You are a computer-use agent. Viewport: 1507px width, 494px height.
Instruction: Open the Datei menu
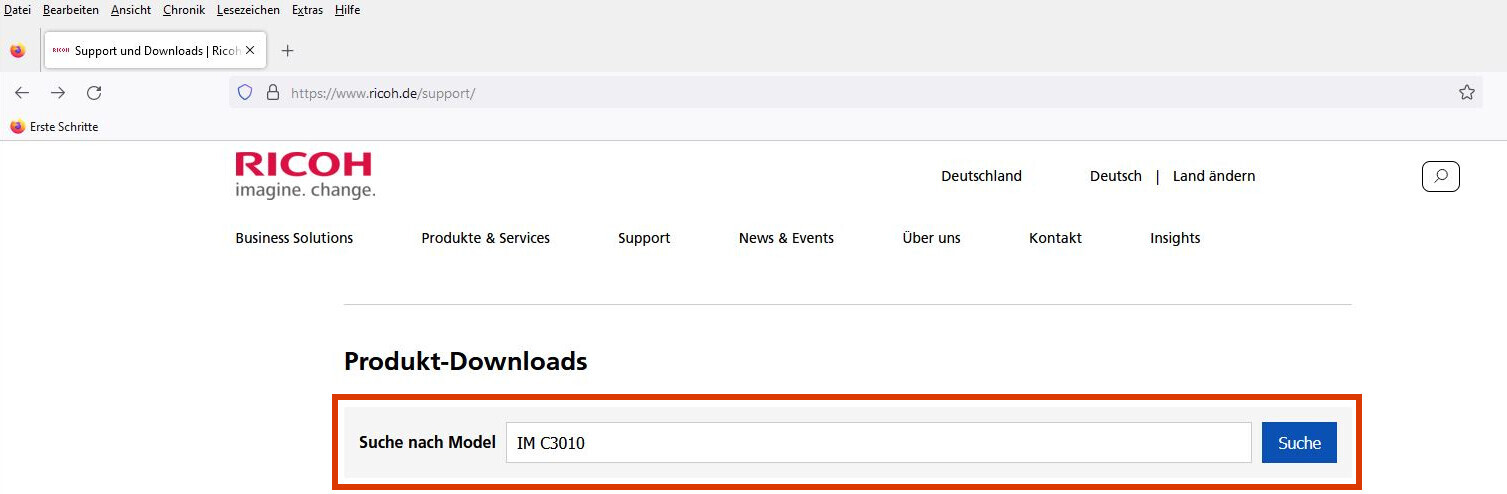(x=18, y=10)
